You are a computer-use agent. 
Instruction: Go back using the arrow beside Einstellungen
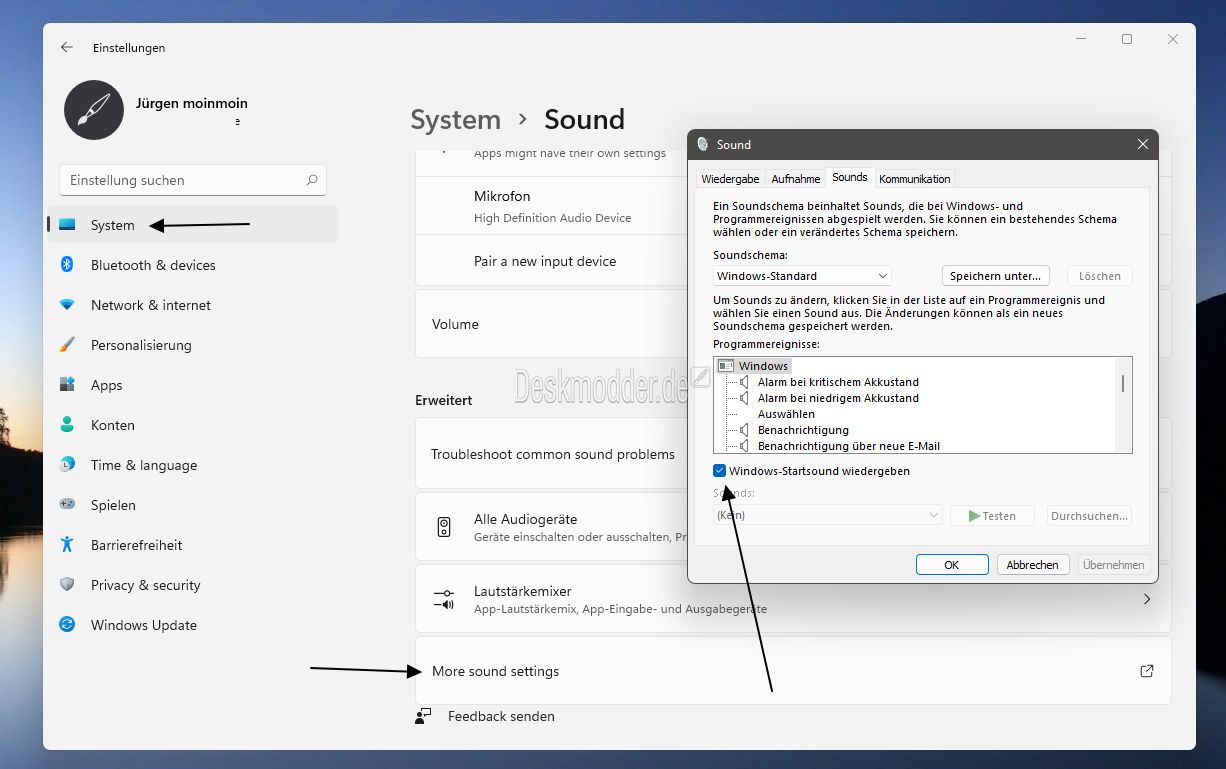point(67,47)
